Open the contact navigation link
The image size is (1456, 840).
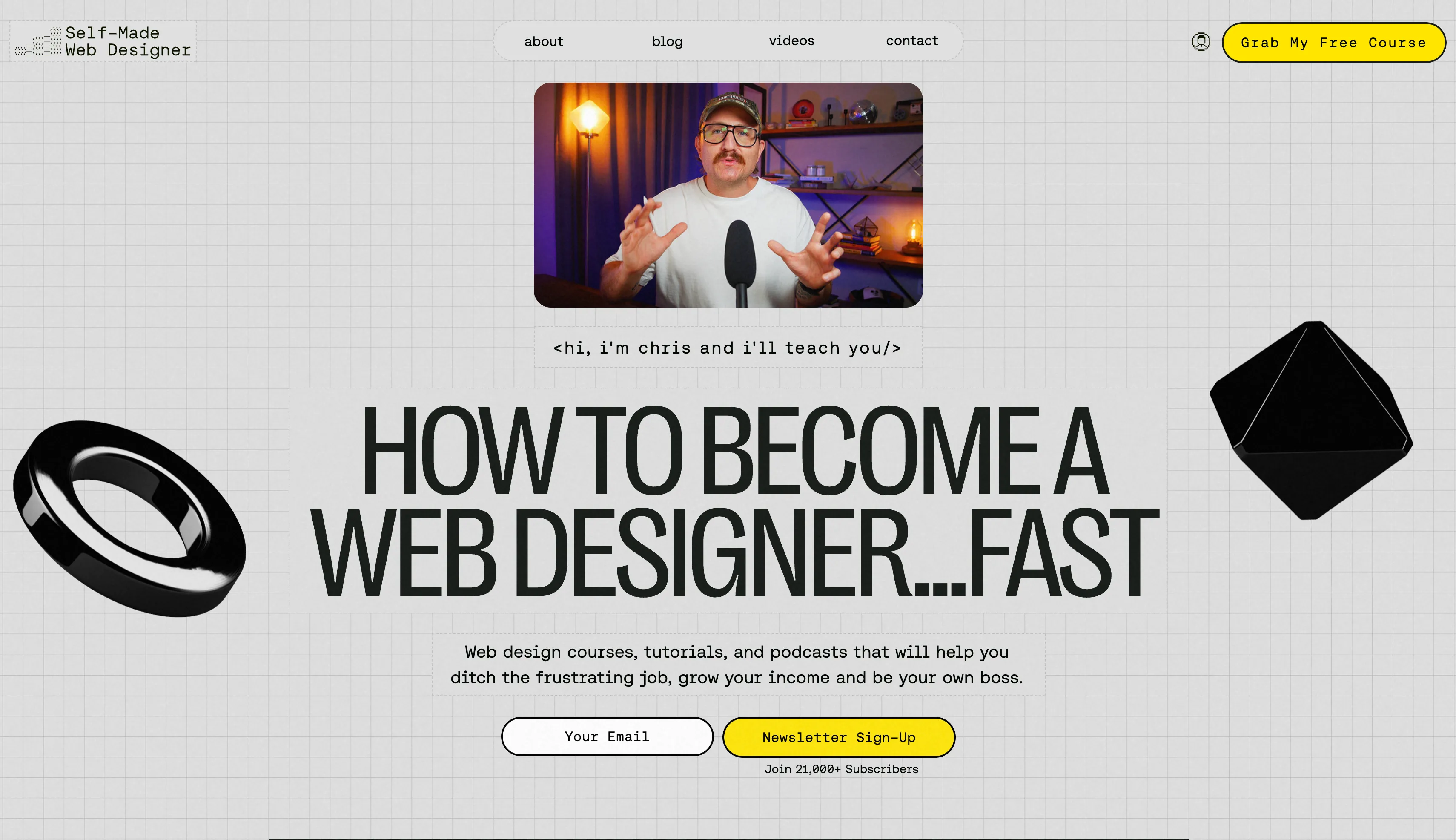click(911, 41)
